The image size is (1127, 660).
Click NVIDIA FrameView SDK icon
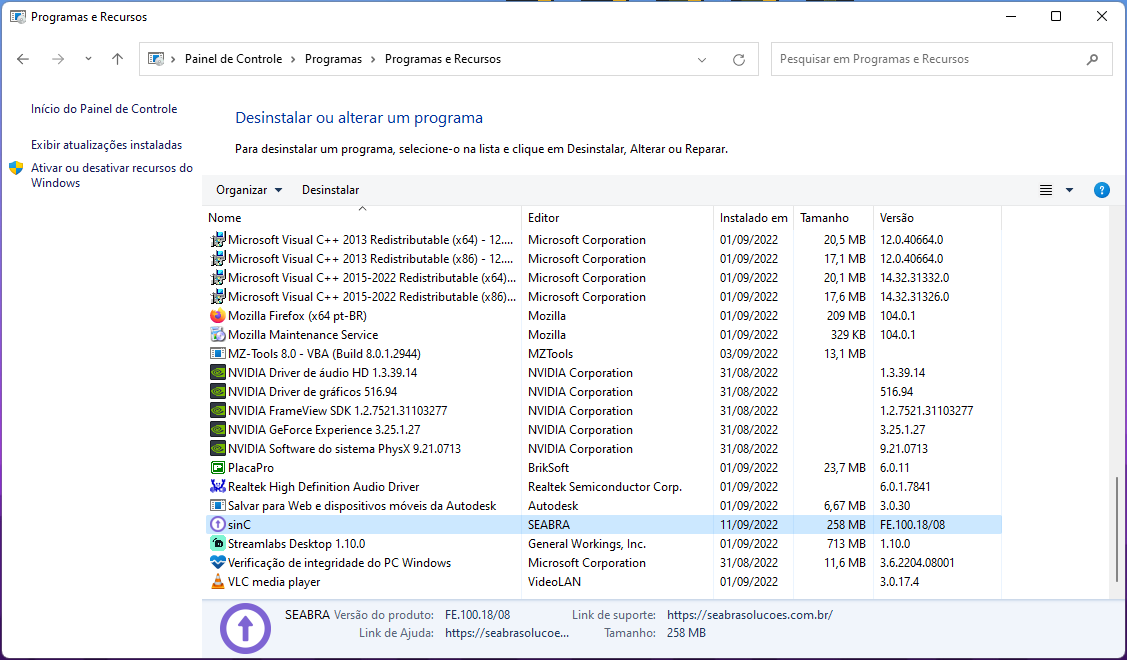[218, 411]
